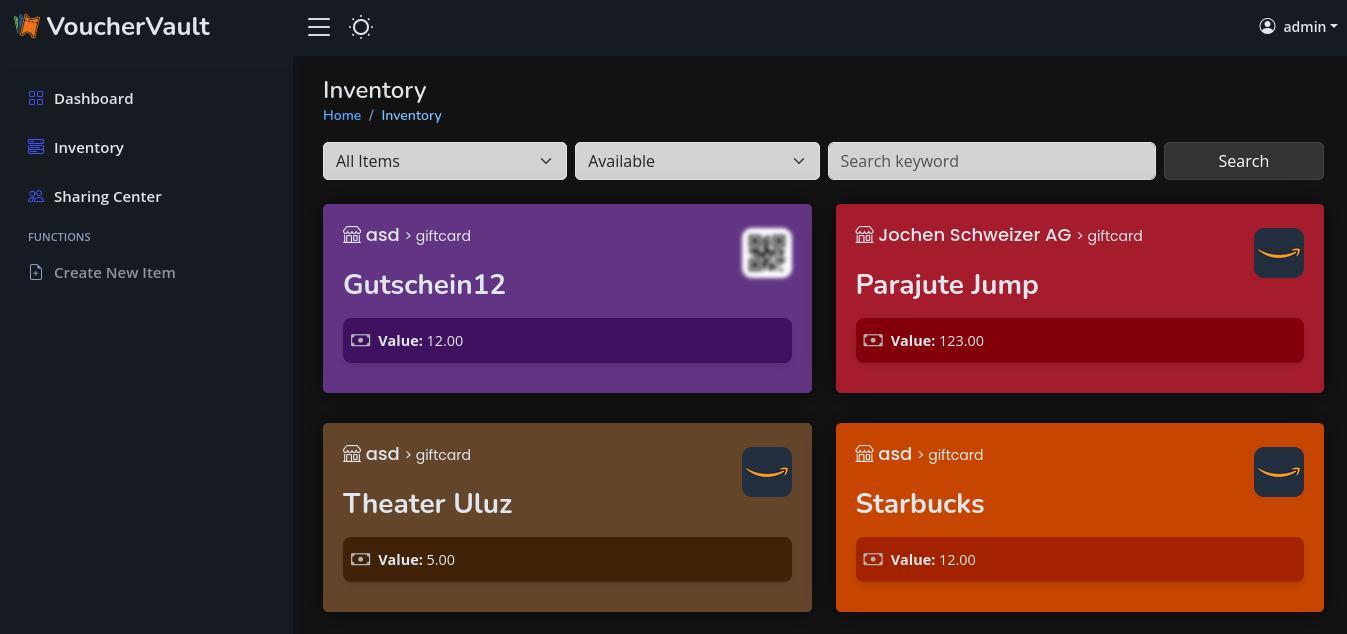The image size is (1347, 634).
Task: Open the Gutschein12 QR code thumbnail
Action: click(767, 253)
